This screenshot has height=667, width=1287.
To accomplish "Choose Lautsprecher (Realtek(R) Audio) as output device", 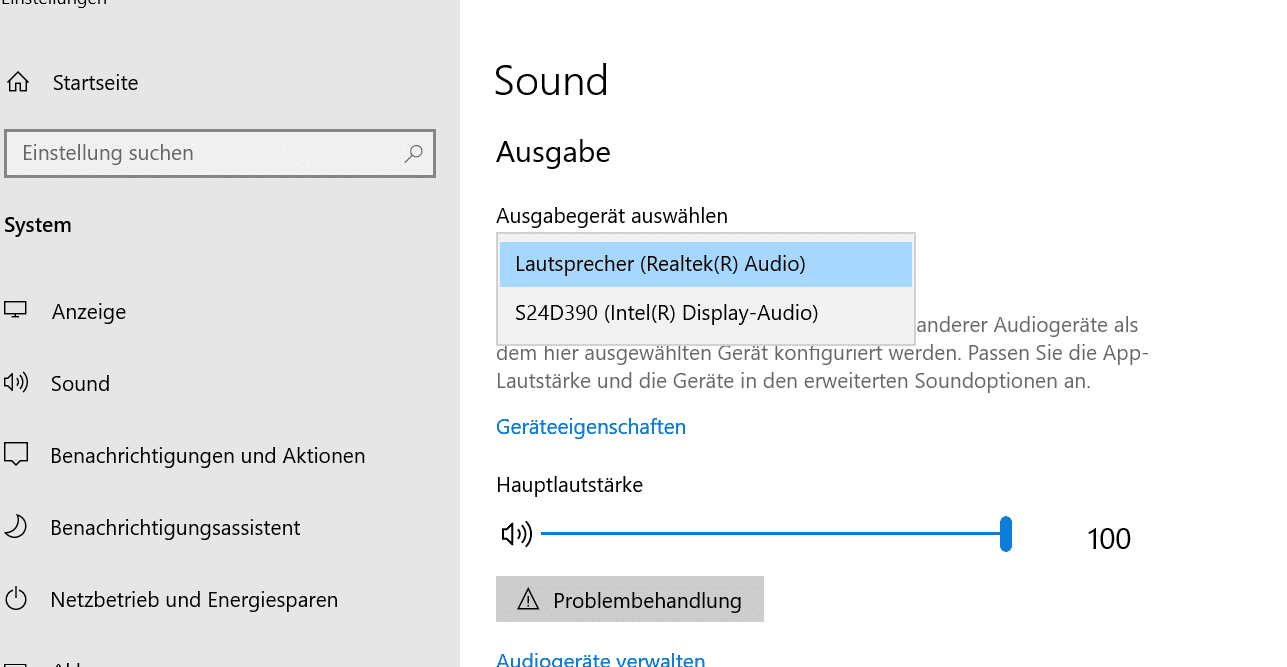I will tap(706, 264).
